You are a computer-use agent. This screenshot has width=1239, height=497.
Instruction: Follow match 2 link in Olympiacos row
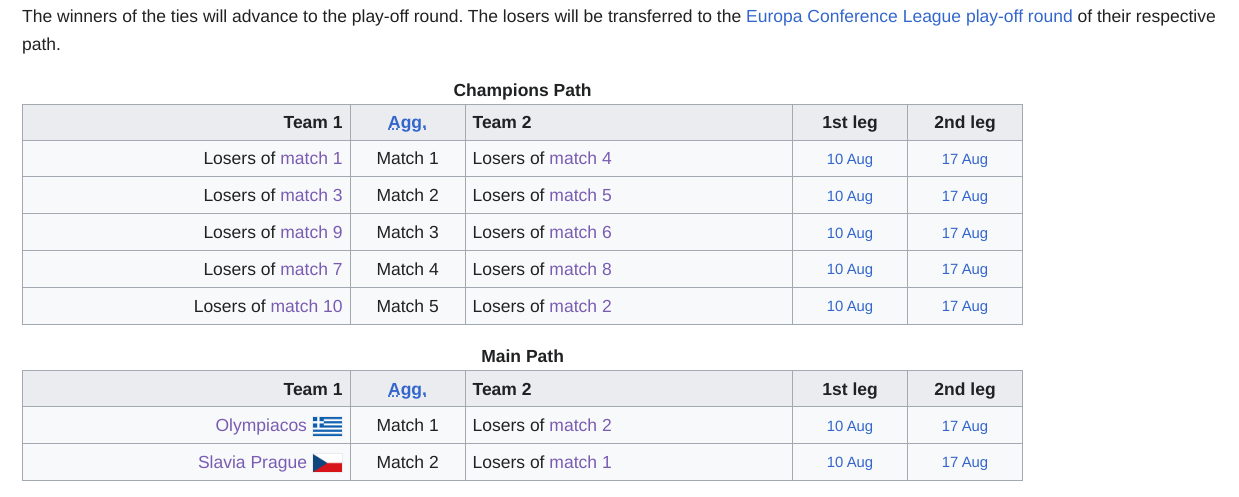580,425
